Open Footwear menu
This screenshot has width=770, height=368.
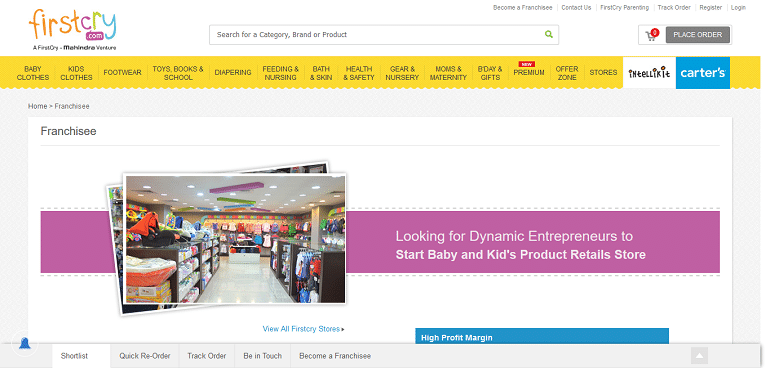(122, 73)
